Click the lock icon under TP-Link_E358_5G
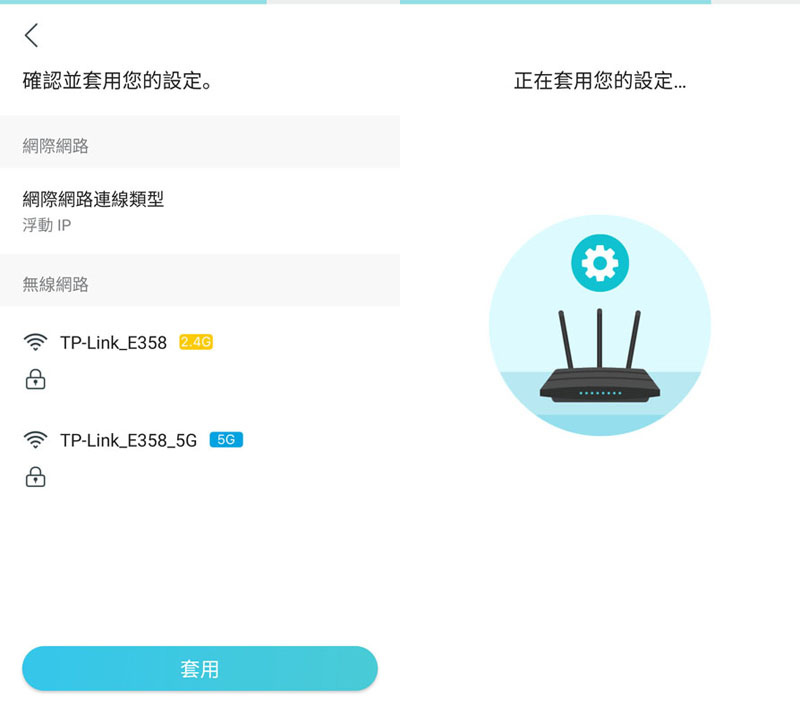800x716 pixels. [35, 477]
